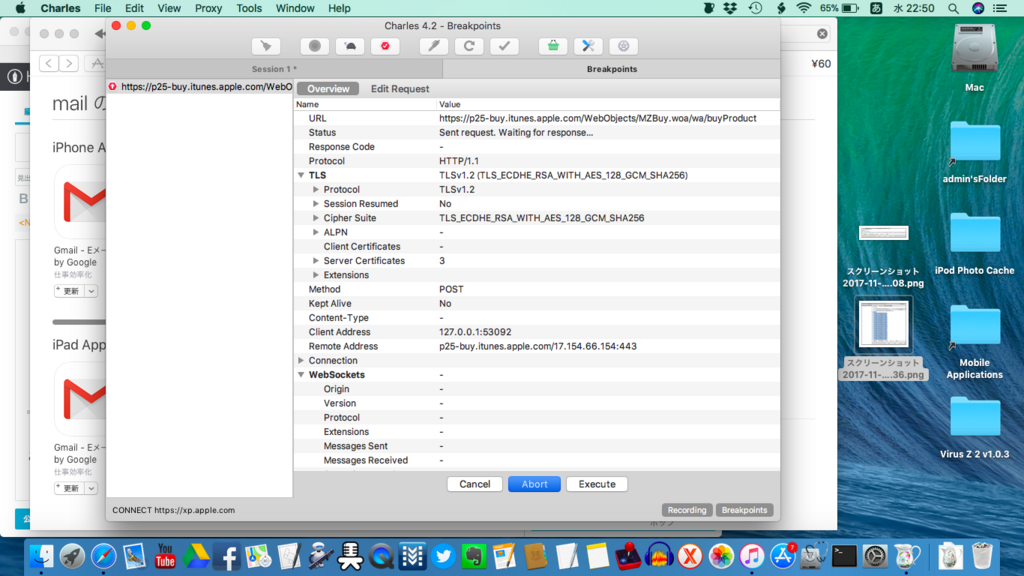
Task: Open iTunes music icon in the Dock
Action: (x=752, y=556)
